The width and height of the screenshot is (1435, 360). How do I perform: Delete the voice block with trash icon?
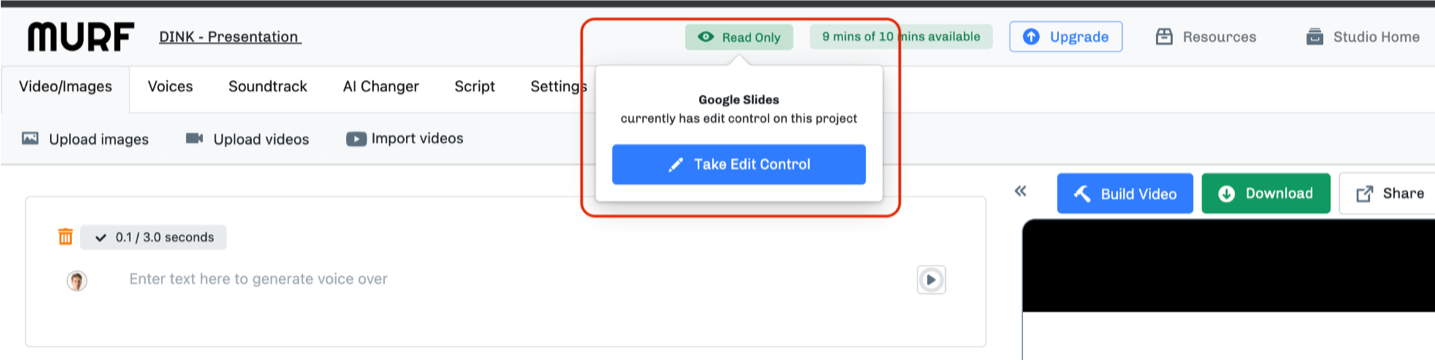tap(65, 237)
